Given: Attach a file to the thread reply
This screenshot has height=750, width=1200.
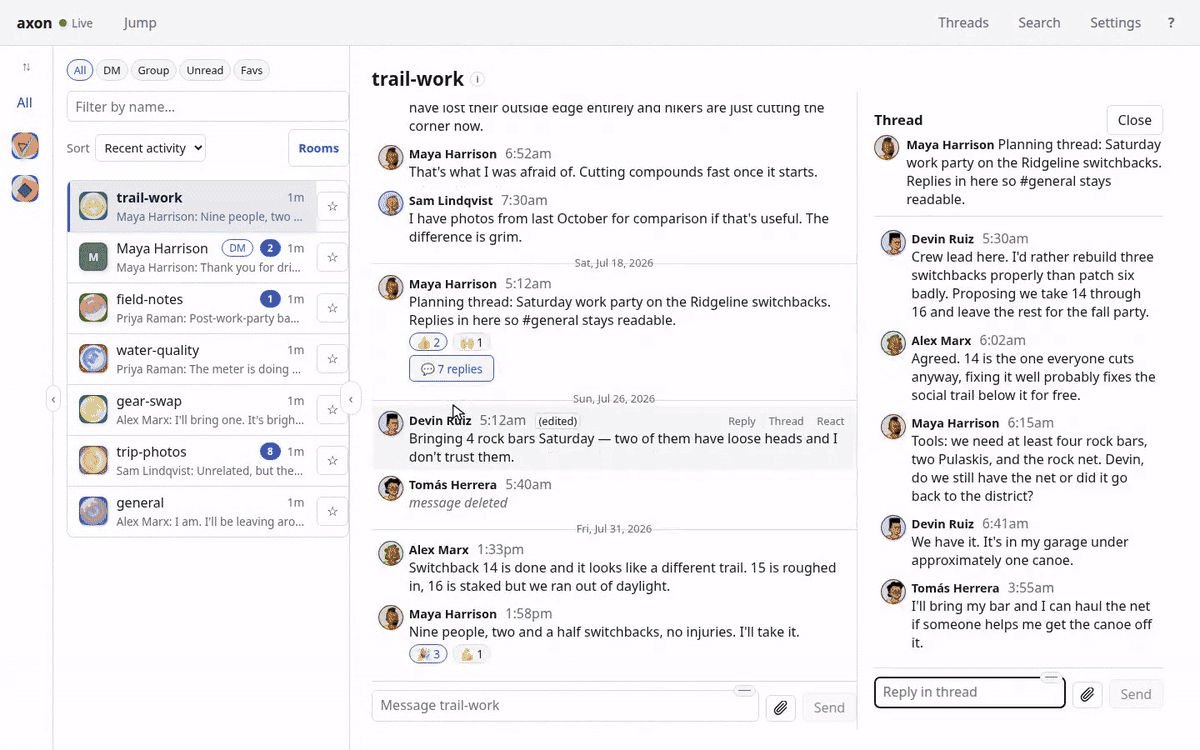Looking at the screenshot, I should [1088, 694].
